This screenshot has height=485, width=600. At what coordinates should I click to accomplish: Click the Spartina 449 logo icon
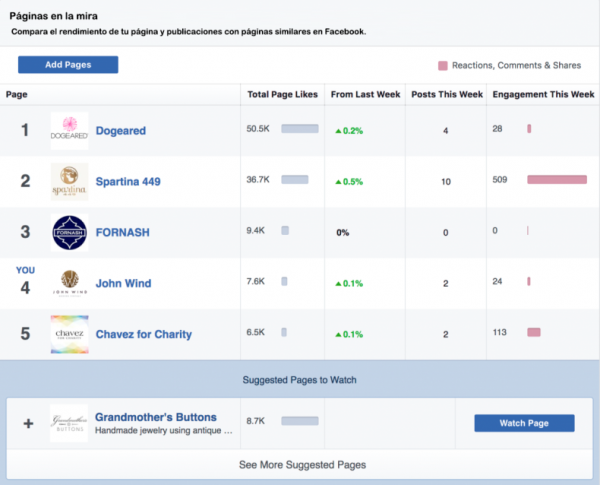point(69,181)
